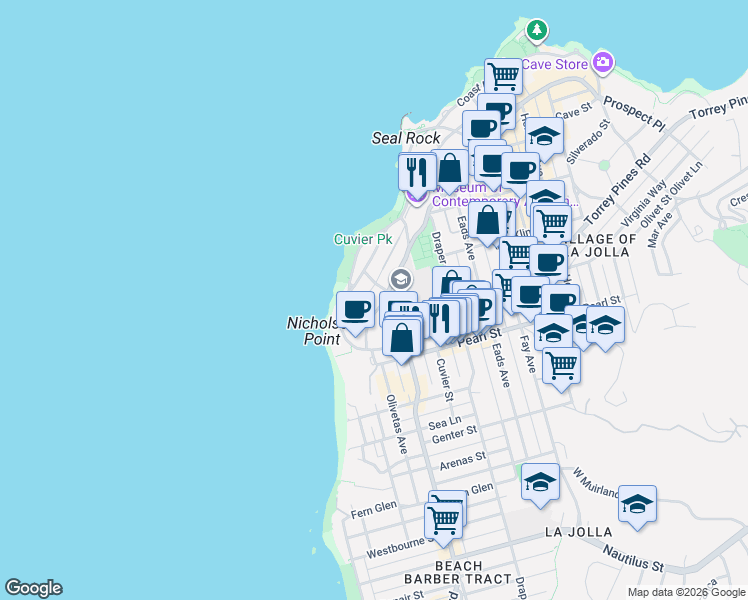
Task: Open the easternmost graduation cap marker below the Pearl St label
Action: (x=605, y=327)
